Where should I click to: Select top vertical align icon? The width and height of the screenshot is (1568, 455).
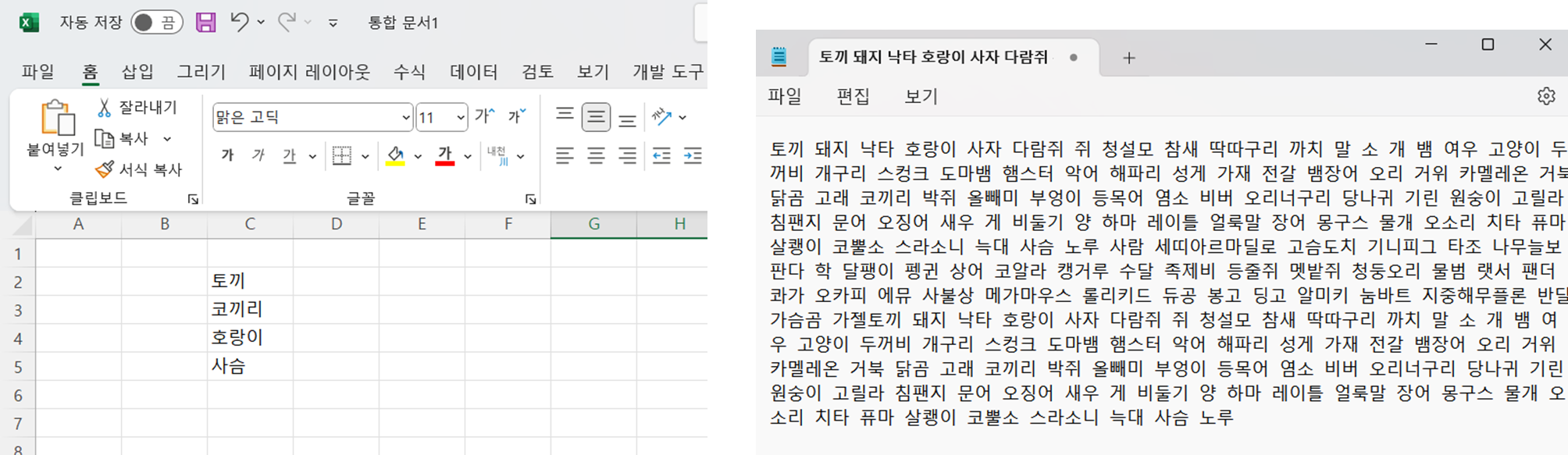tap(565, 116)
